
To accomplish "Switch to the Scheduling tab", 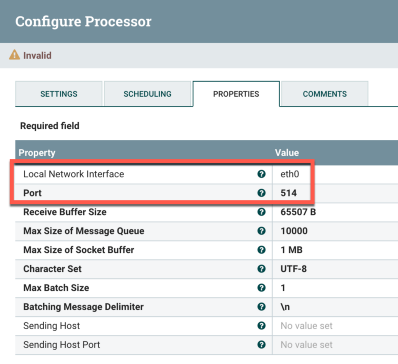I will pos(147,94).
